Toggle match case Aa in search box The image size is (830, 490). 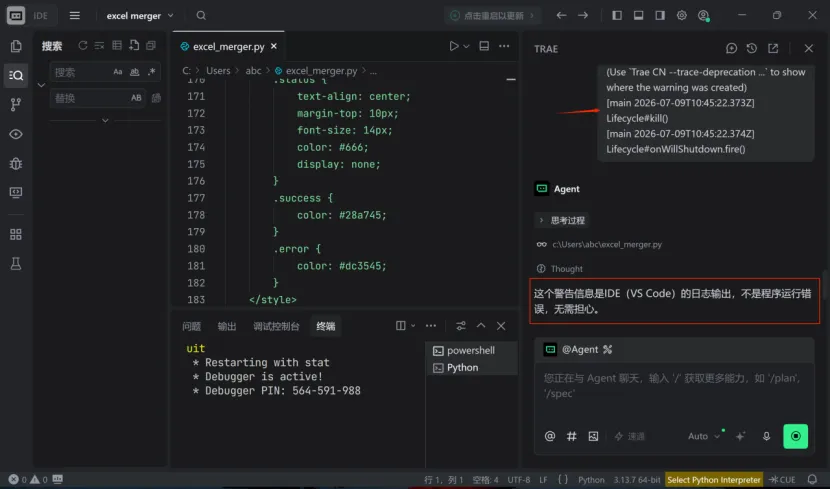tap(118, 72)
